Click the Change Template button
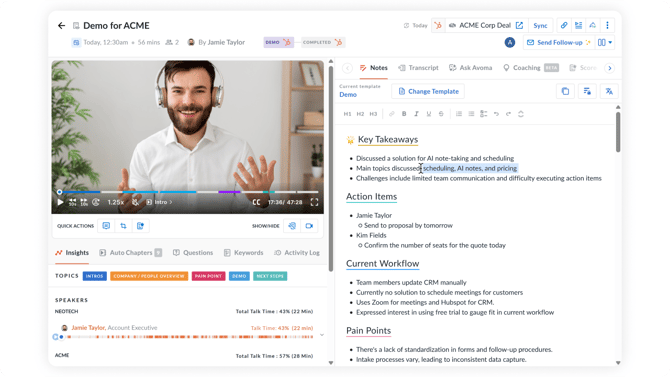 tap(428, 91)
